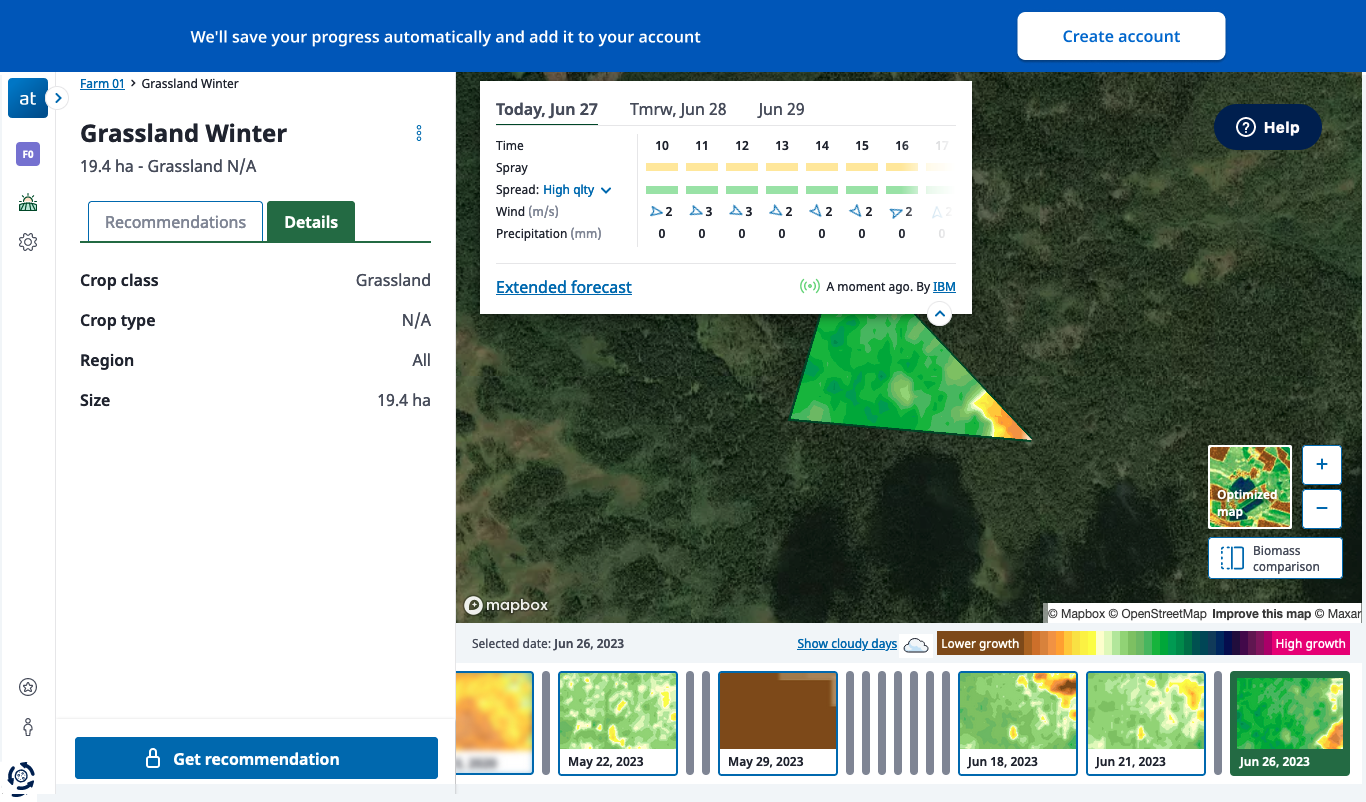Viewport: 1366px width, 802px height.
Task: Open the cookie preferences icon in the bottom-left corner
Action: (x=21, y=776)
